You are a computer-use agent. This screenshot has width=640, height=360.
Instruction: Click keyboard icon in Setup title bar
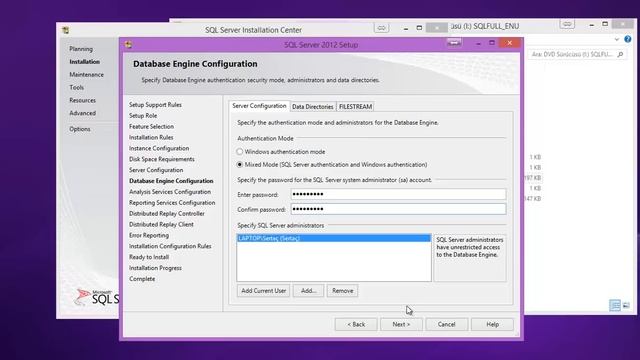click(x=454, y=42)
